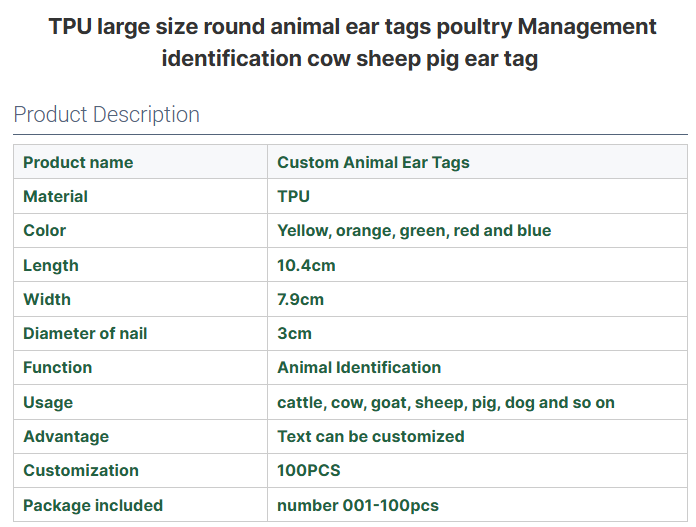Select the Length label cell

tap(51, 265)
